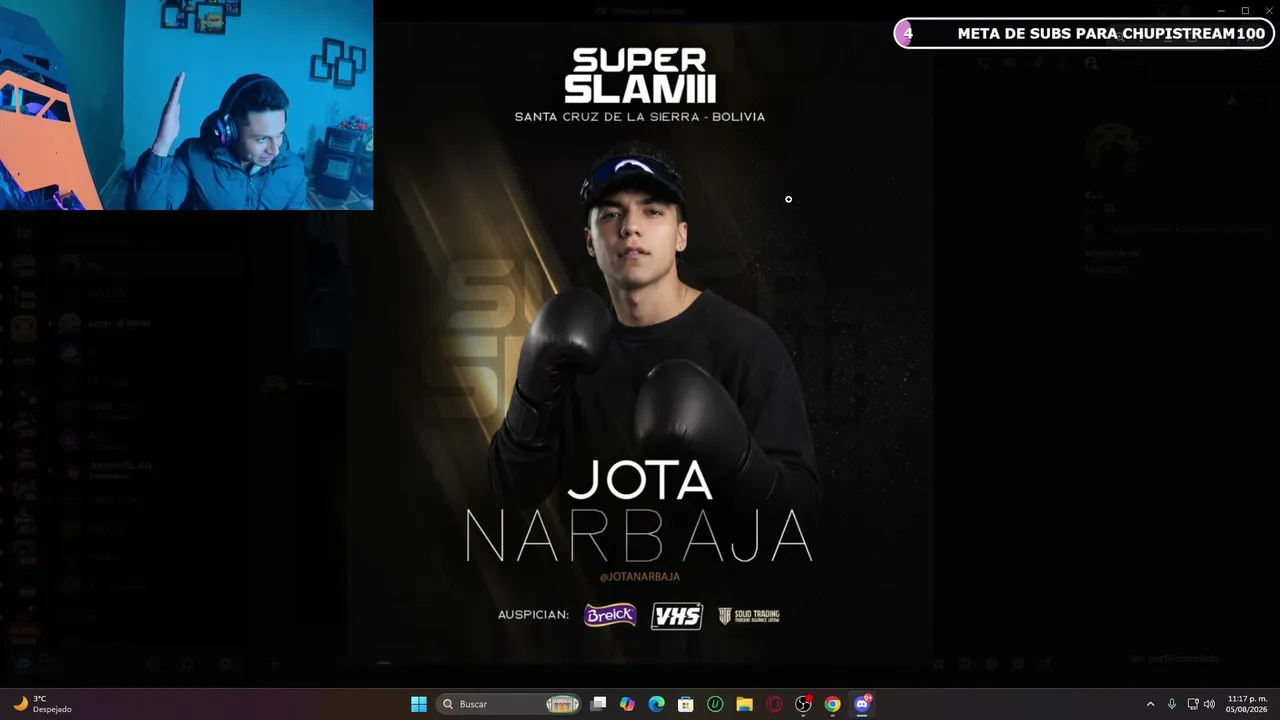This screenshot has height=720, width=1280.
Task: Switch to OBS Studio in the taskbar
Action: (803, 704)
